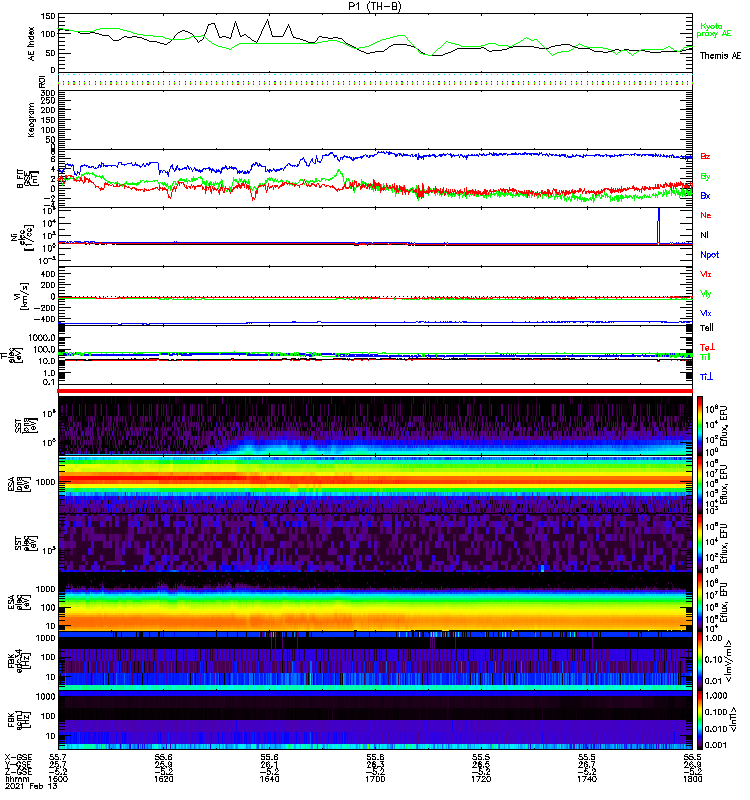Click the "1720" time tick label
This screenshot has height=800, width=750.
481,779
